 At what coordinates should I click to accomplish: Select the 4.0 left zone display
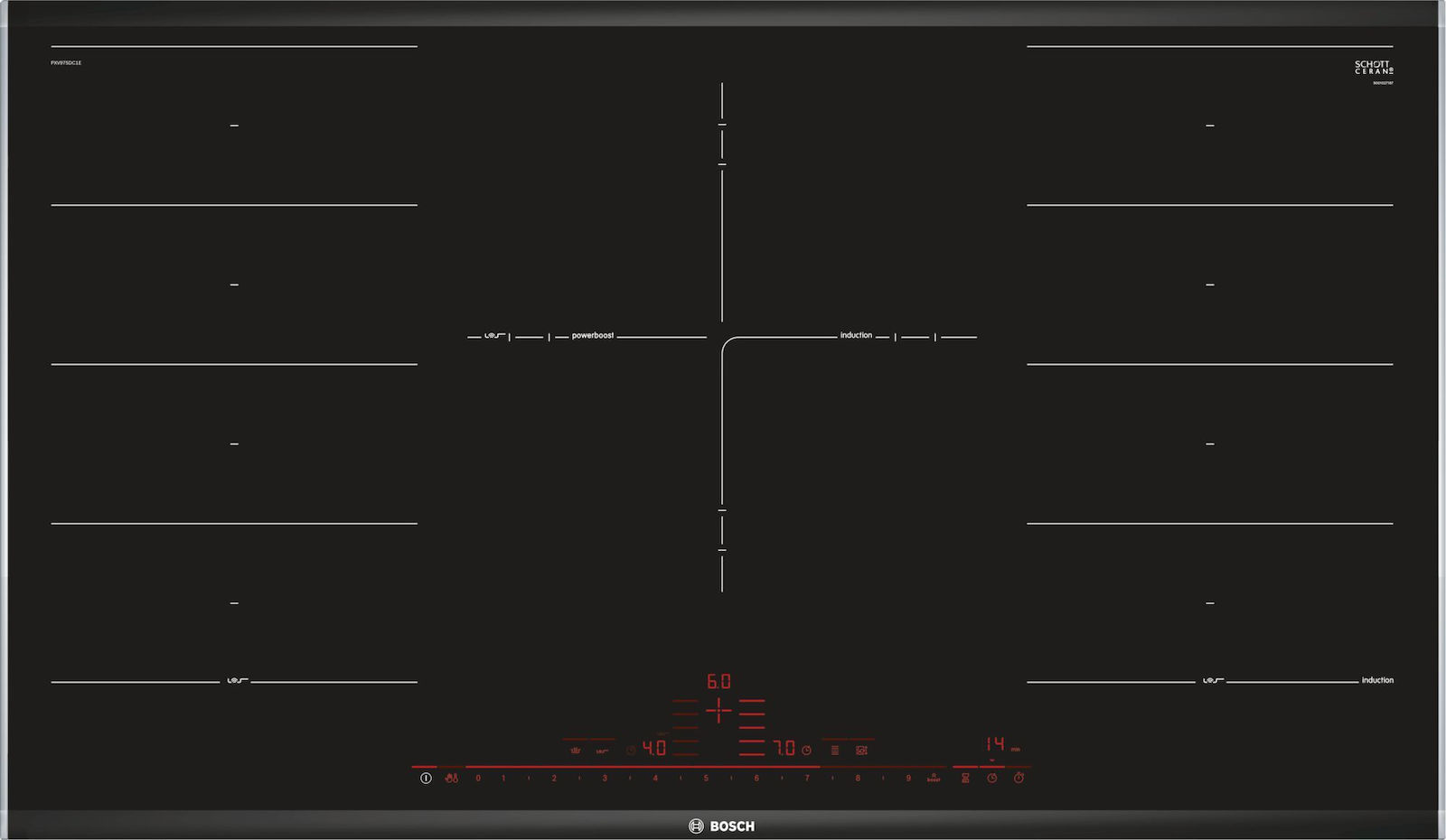(653, 749)
